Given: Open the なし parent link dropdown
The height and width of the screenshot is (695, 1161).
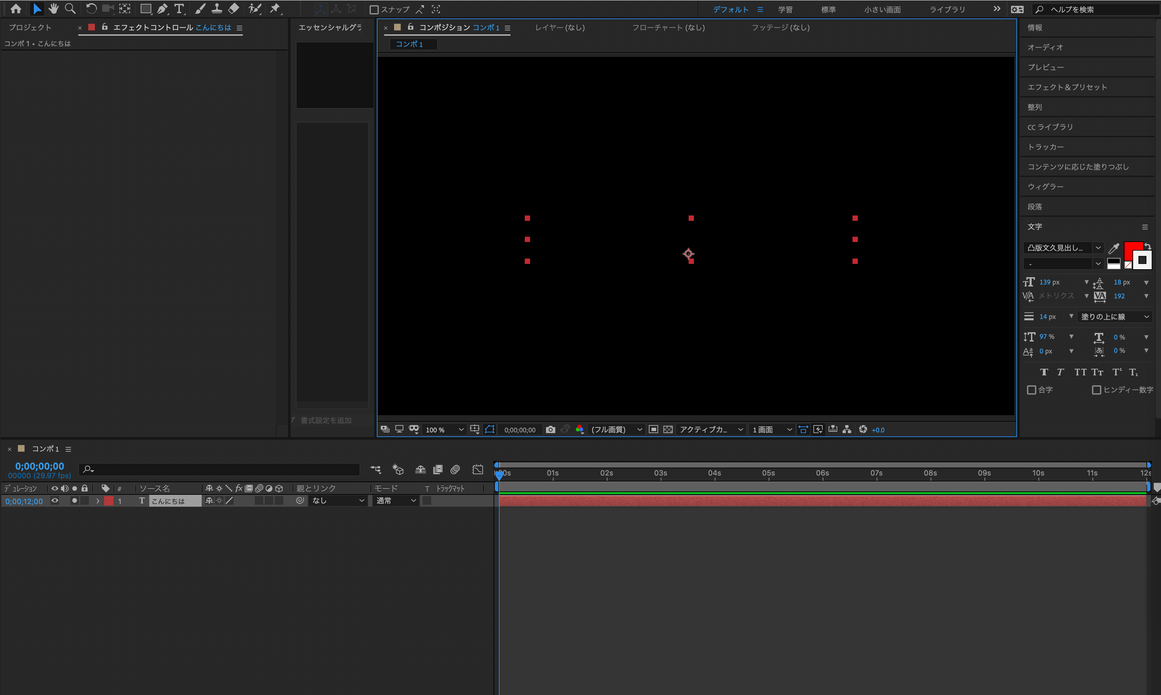Looking at the screenshot, I should [338, 501].
